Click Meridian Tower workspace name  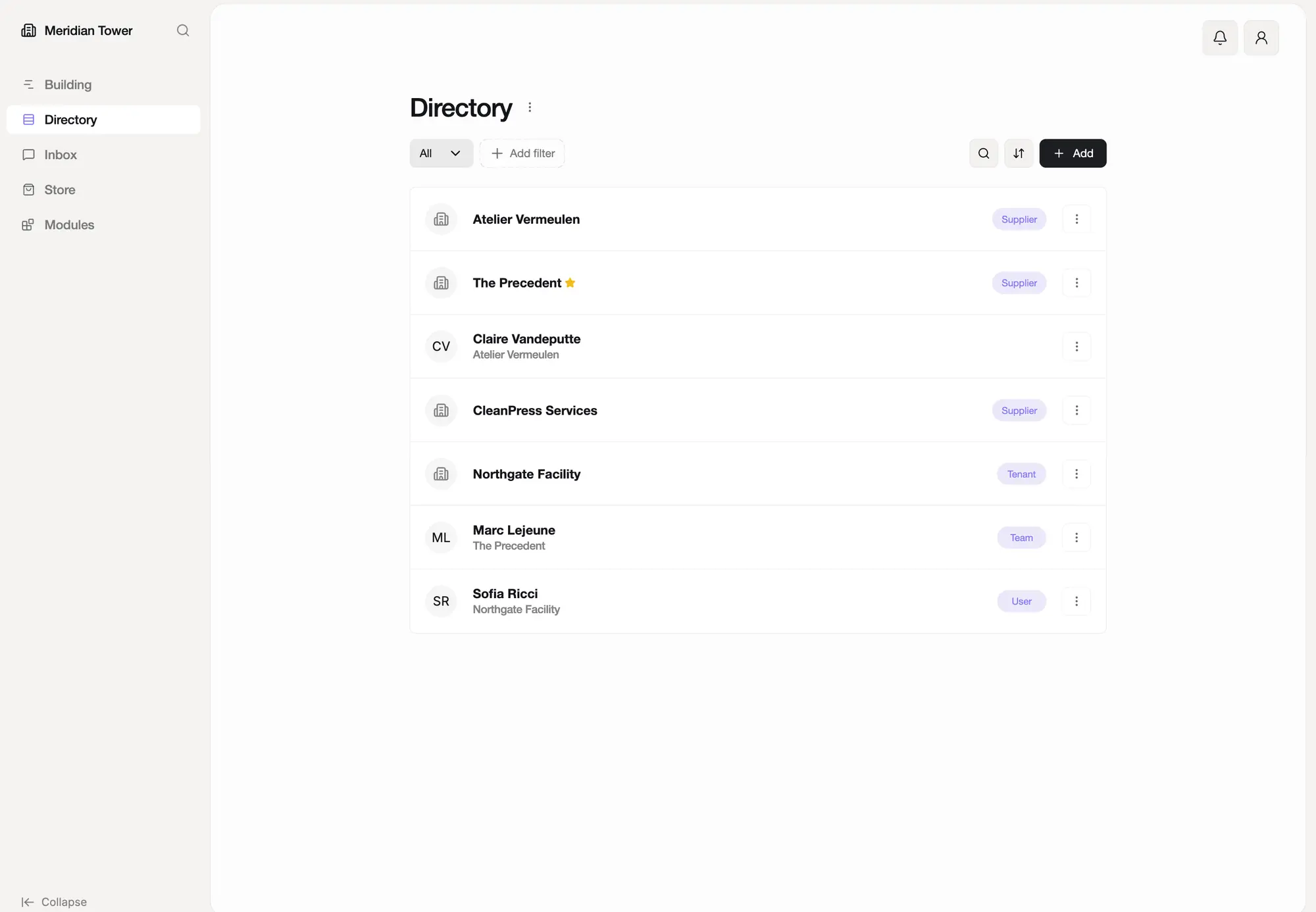coord(88,30)
